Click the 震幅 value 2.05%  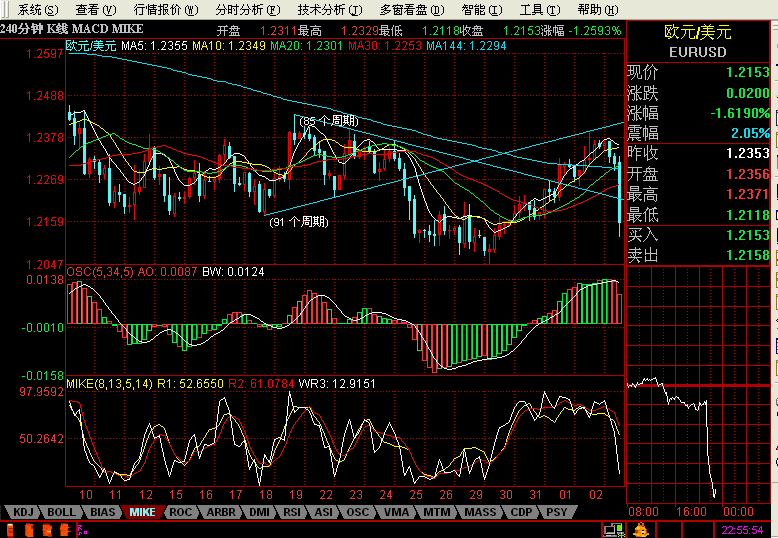(x=751, y=134)
